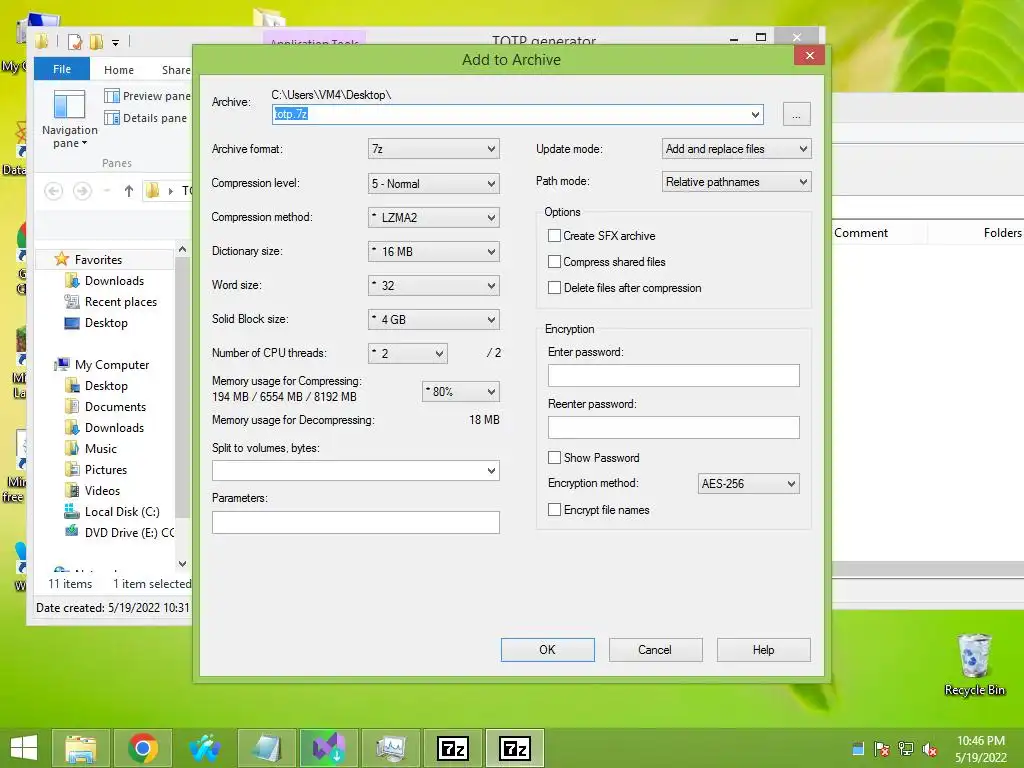
Task: Open the Number of CPU threads dropdown
Action: [x=408, y=353]
